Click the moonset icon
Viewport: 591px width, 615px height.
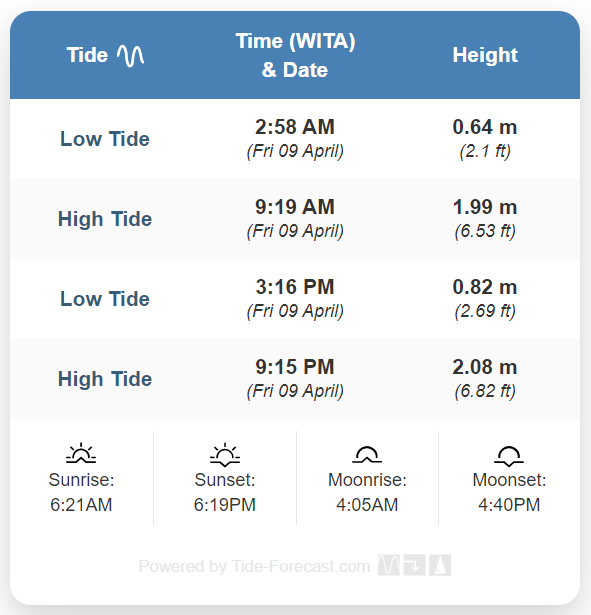(x=509, y=456)
